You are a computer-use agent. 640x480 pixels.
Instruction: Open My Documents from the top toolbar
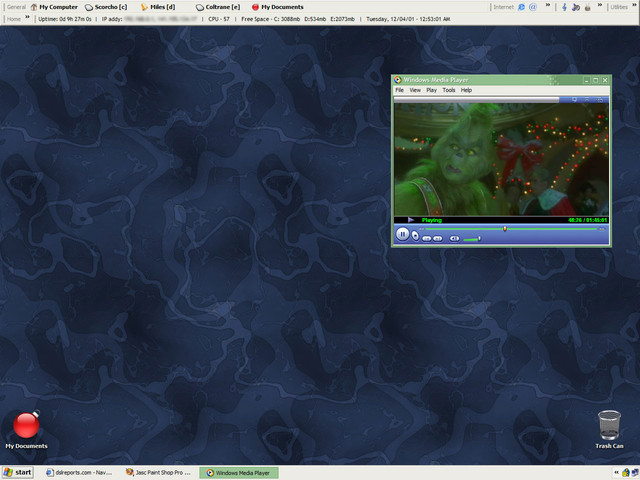[278, 7]
